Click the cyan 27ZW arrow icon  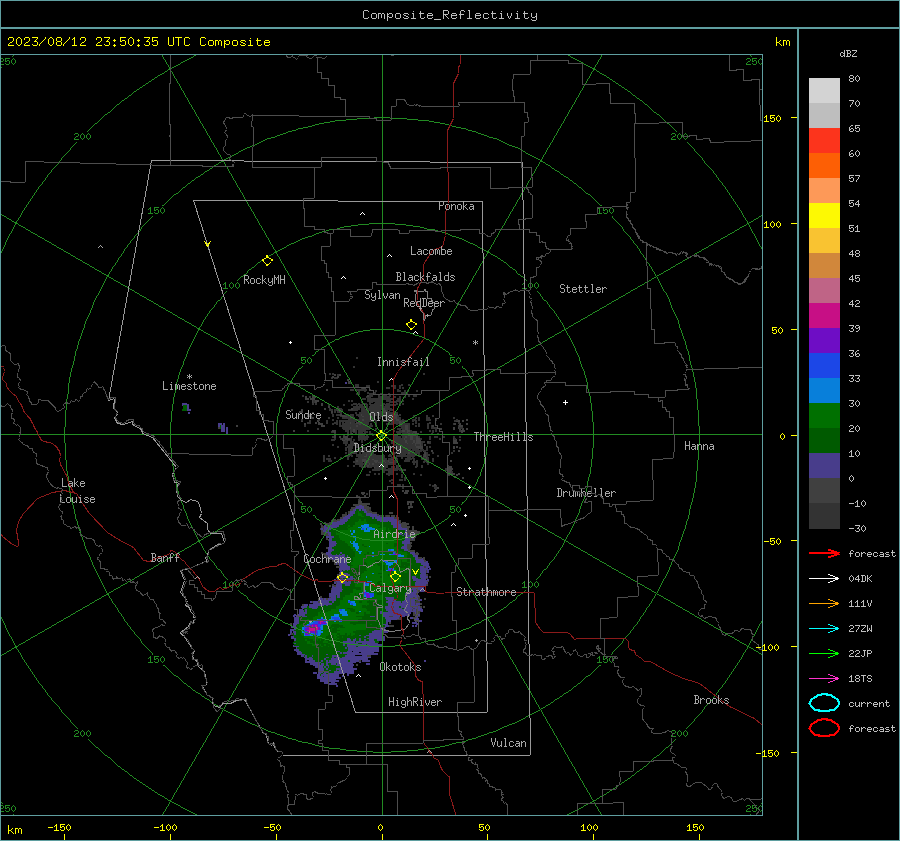click(x=824, y=629)
